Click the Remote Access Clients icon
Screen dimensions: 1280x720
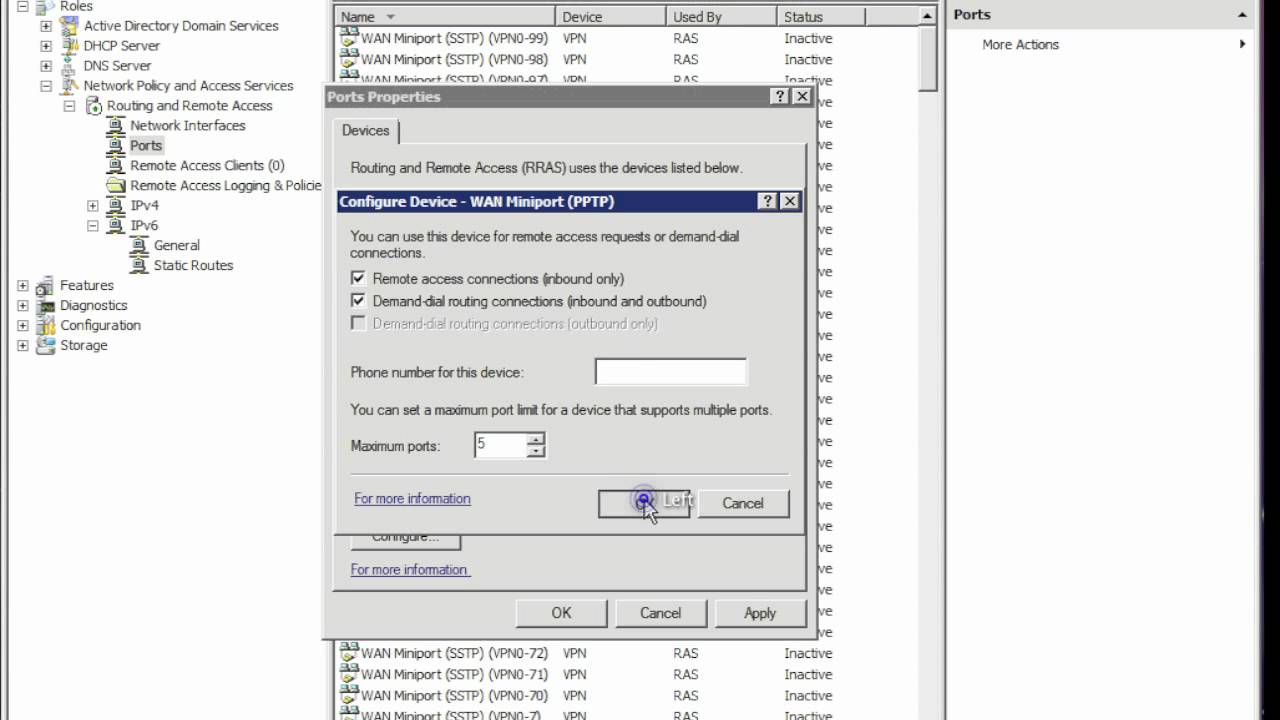tap(116, 166)
